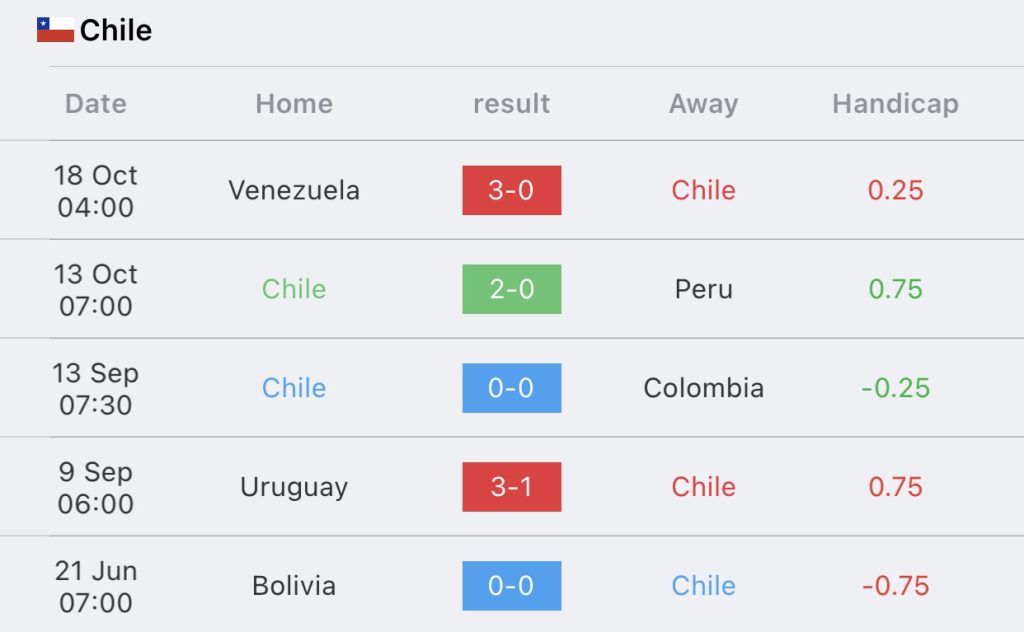Select Bolivia home team name
The image size is (1024, 632).
(x=294, y=586)
